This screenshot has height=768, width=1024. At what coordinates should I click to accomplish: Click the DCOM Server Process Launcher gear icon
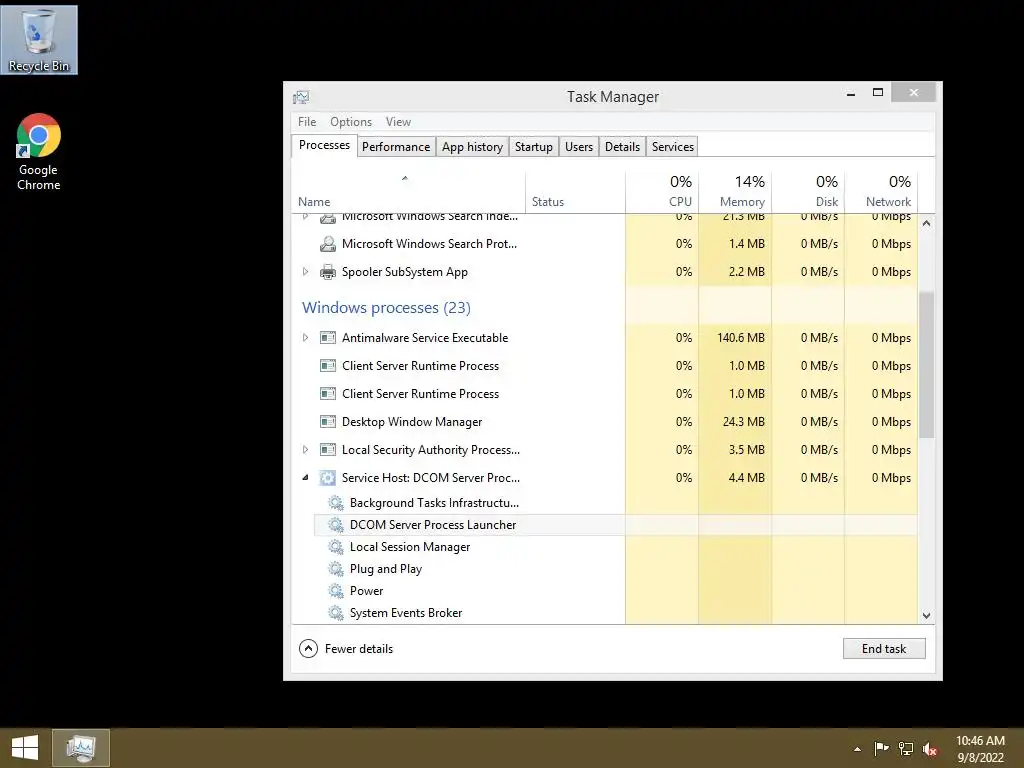[336, 525]
